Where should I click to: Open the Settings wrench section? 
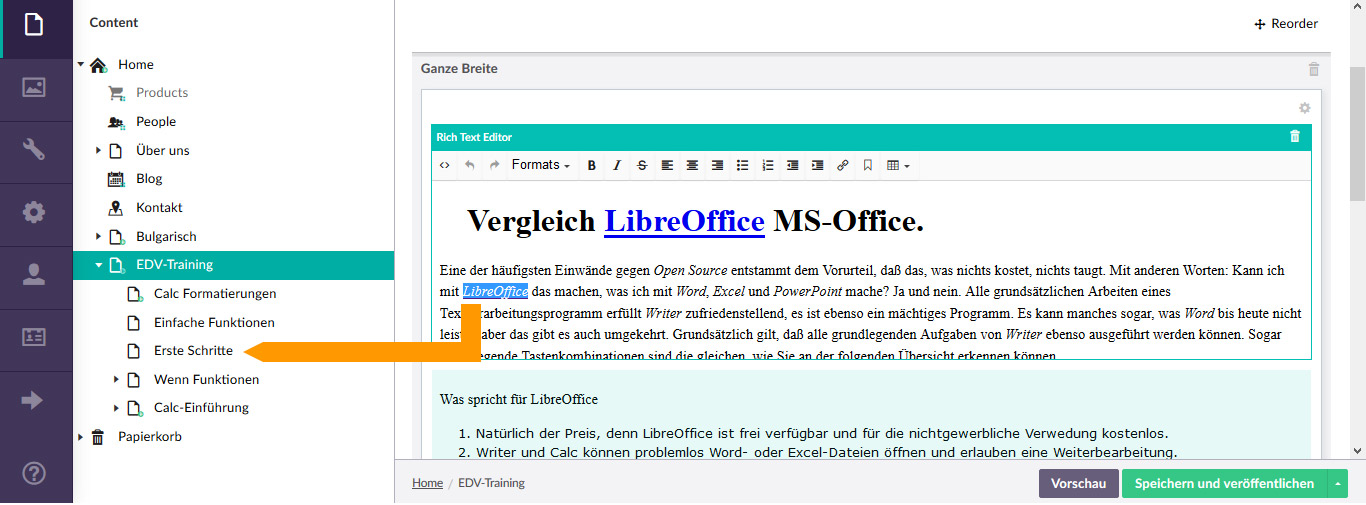(x=34, y=150)
